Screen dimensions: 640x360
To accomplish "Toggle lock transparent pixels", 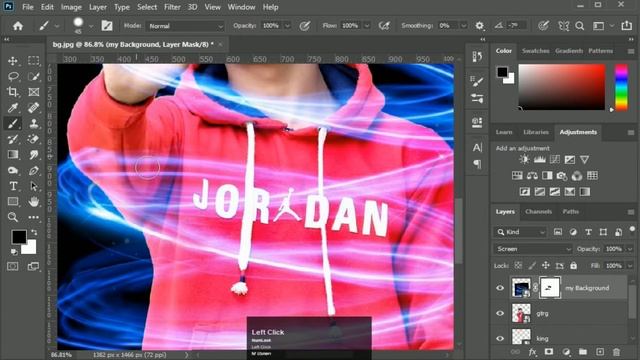I will pyautogui.click(x=518, y=266).
